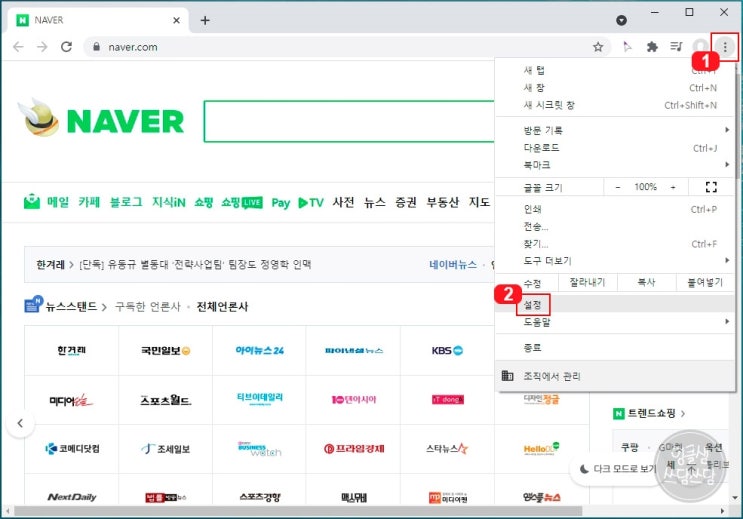Open 조세일보 publisher thumbnail
The image size is (743, 519).
[x=165, y=448]
